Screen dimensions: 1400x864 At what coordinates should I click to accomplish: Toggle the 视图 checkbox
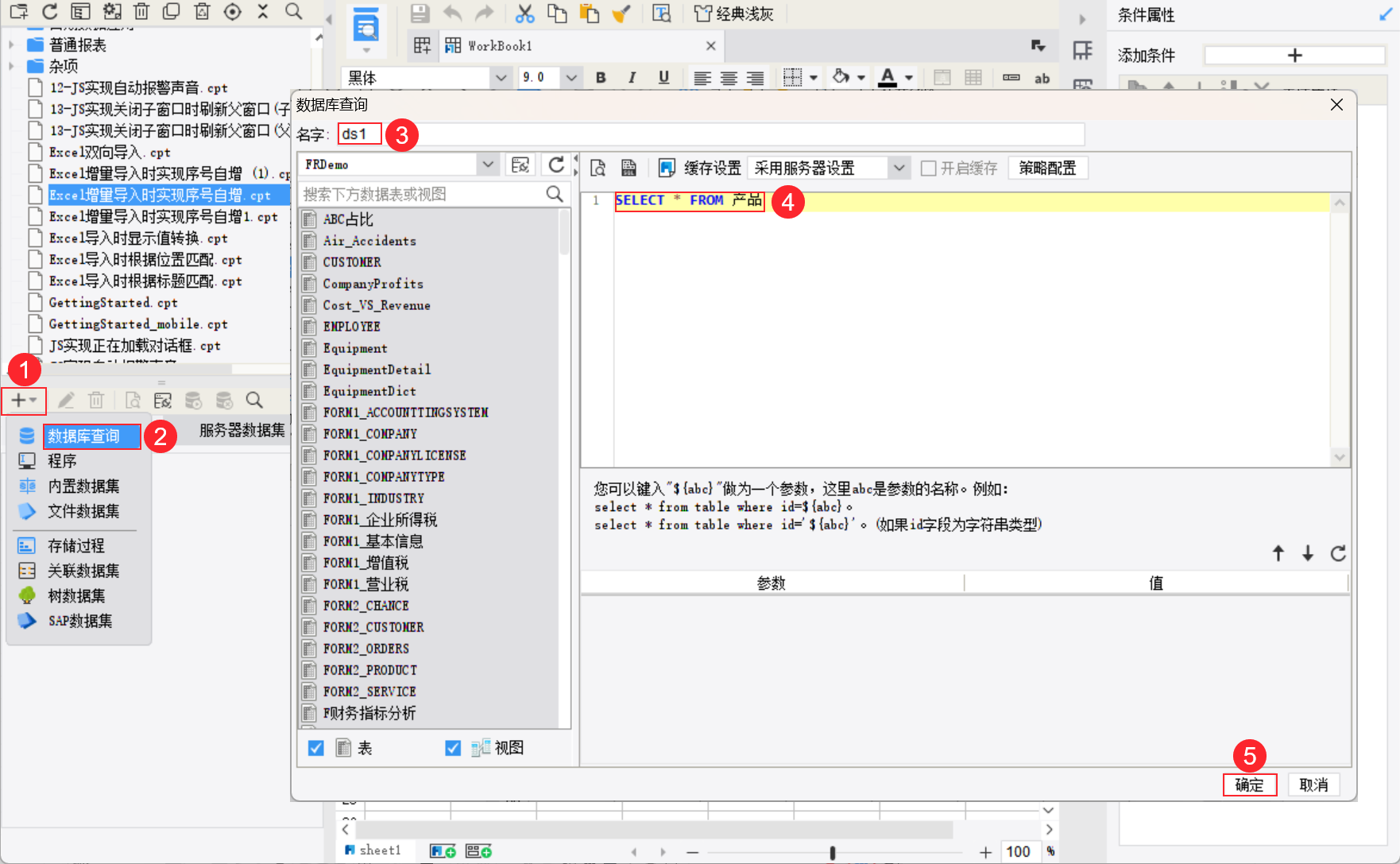(453, 748)
